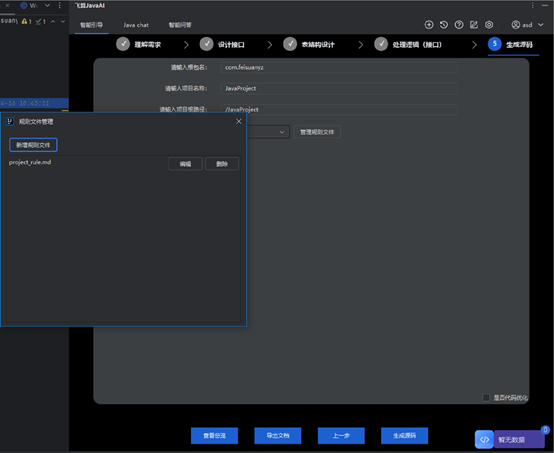Switch to the 智能问答 tab

tap(180, 25)
